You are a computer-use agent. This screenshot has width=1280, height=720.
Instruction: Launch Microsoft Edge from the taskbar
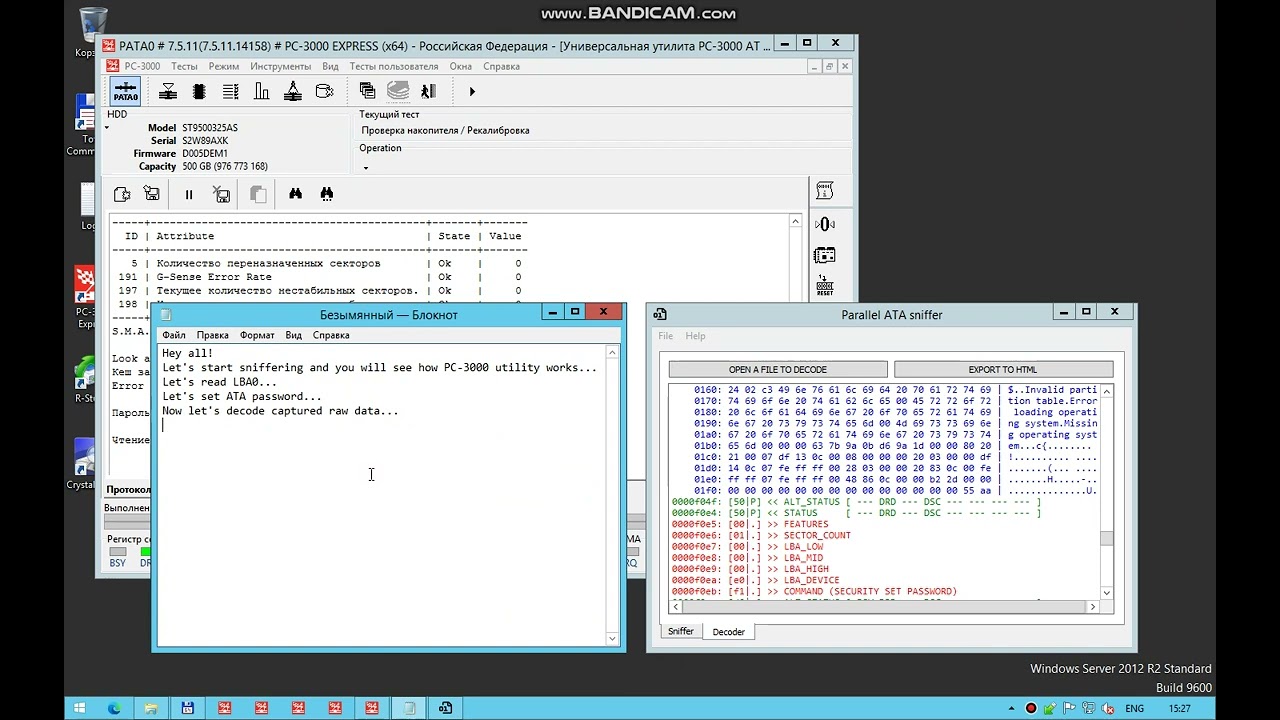[114, 708]
